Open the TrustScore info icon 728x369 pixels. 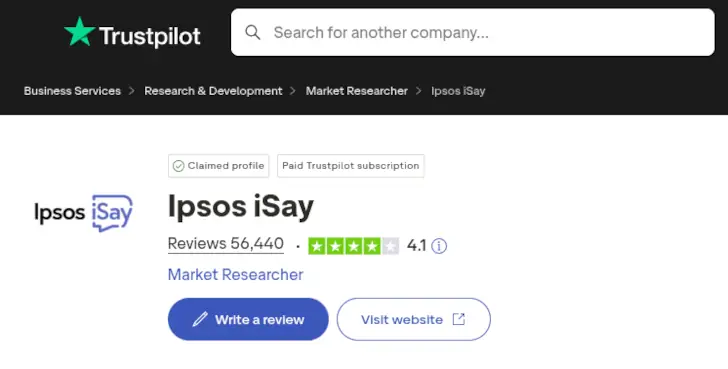pyautogui.click(x=439, y=246)
